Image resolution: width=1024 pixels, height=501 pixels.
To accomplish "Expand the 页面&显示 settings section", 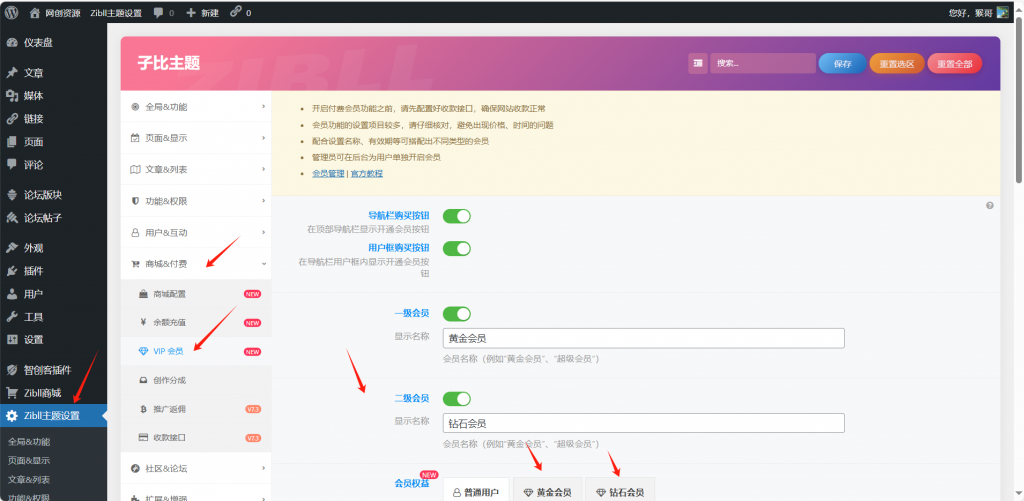I will pyautogui.click(x=196, y=138).
